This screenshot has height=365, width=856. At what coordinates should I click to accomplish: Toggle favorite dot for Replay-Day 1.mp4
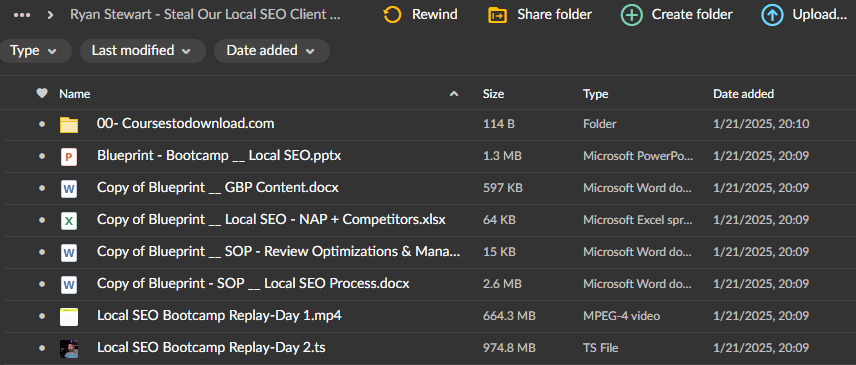click(42, 316)
